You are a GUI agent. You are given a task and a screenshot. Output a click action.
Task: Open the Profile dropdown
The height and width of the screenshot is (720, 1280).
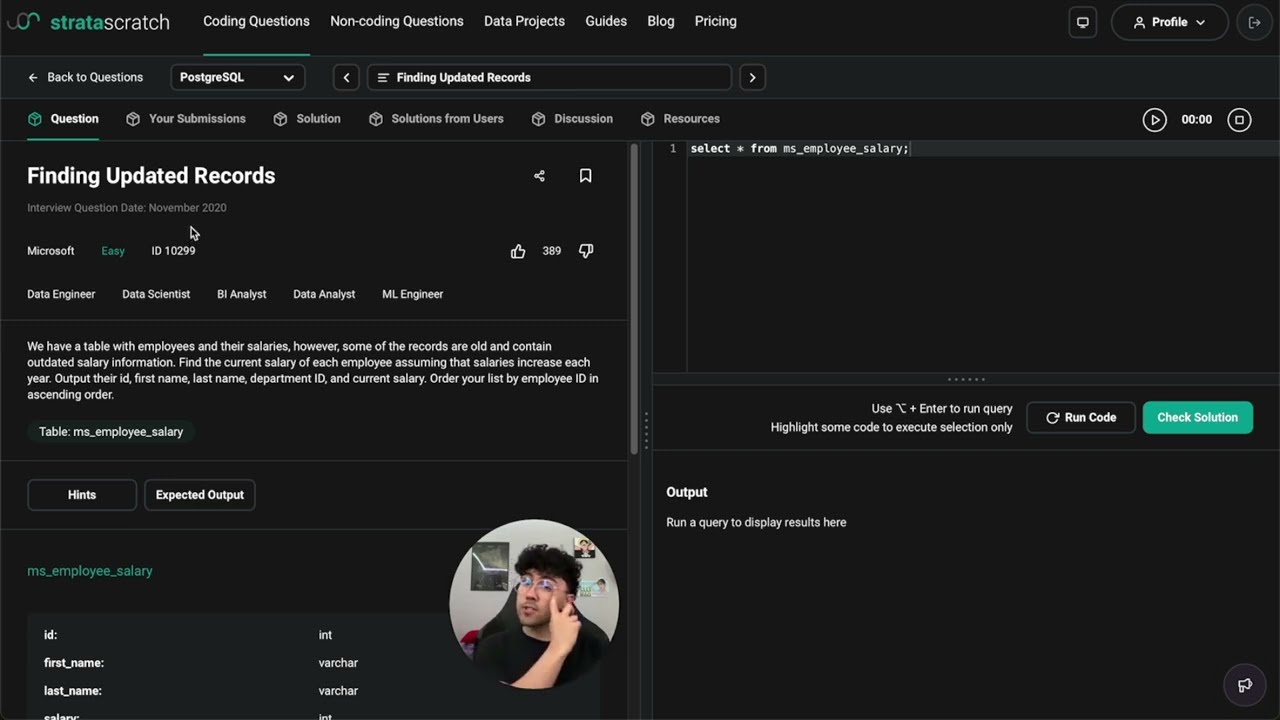(x=1169, y=22)
